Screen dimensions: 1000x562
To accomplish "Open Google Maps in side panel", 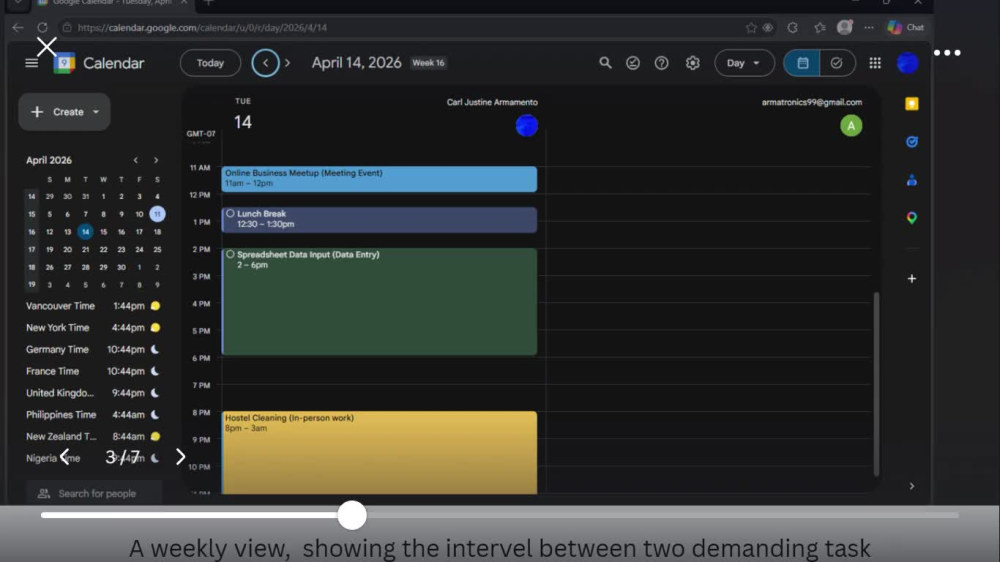I will coord(912,218).
